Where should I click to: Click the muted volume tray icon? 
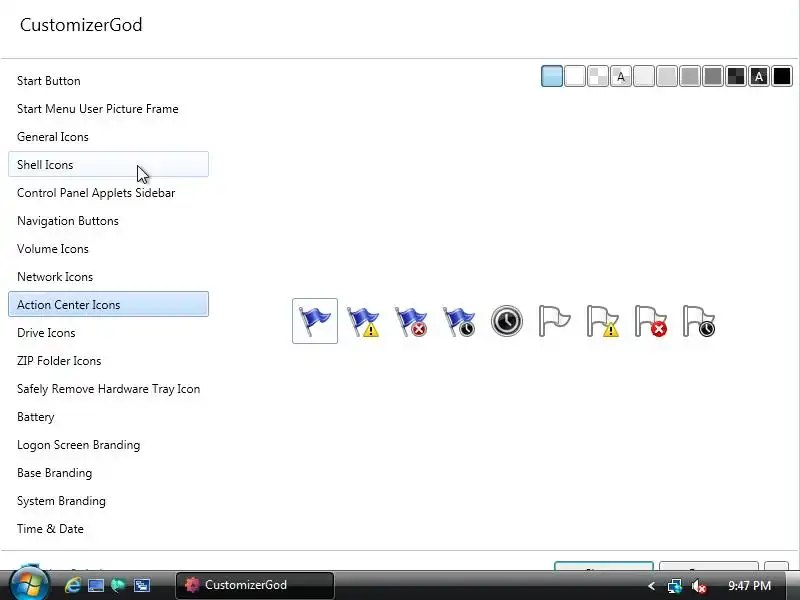[698, 586]
